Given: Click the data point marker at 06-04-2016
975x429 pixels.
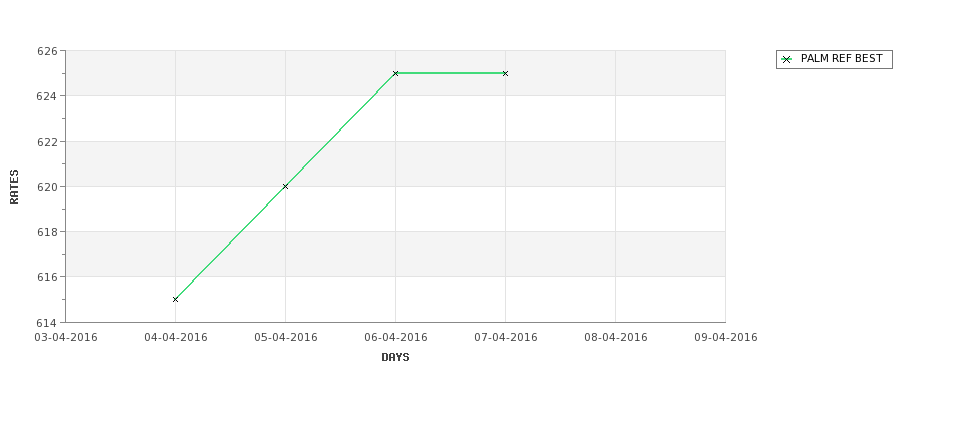Looking at the screenshot, I should [x=395, y=73].
